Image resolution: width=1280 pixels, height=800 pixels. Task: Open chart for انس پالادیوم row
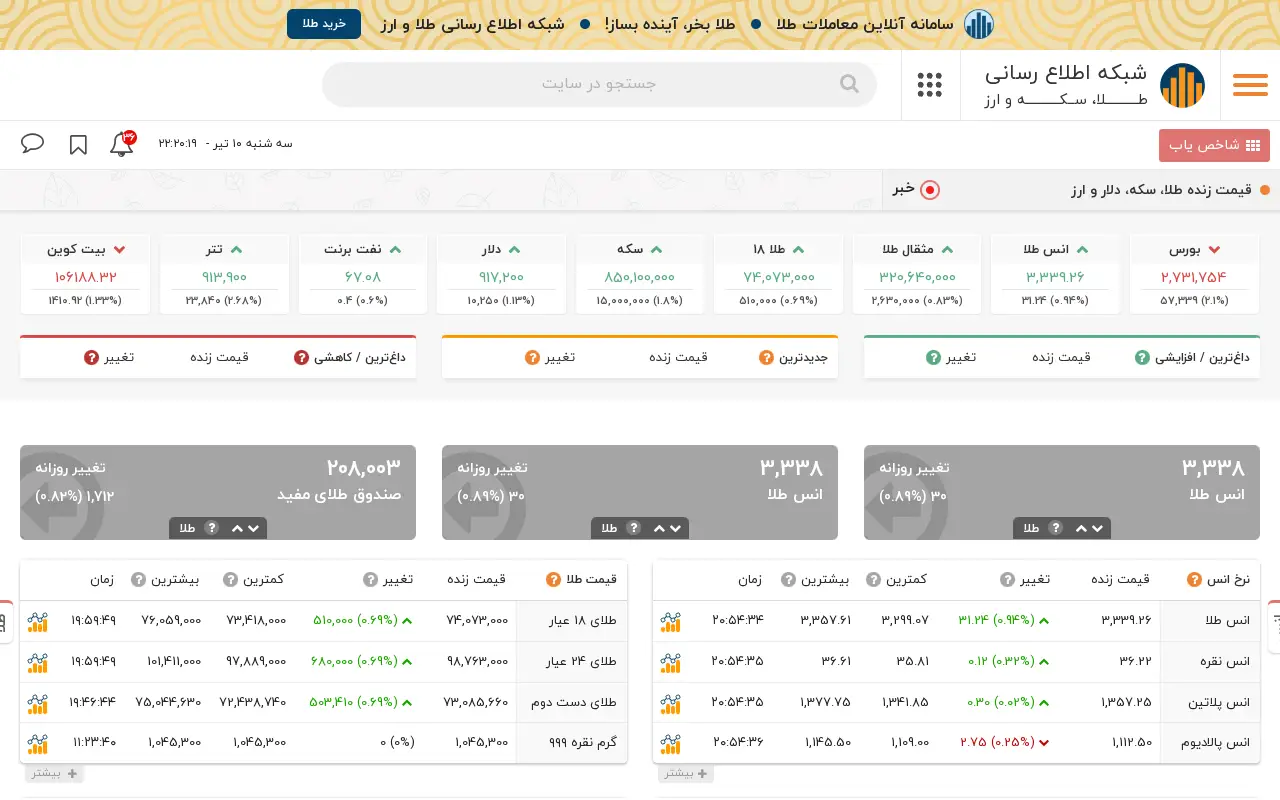click(670, 744)
